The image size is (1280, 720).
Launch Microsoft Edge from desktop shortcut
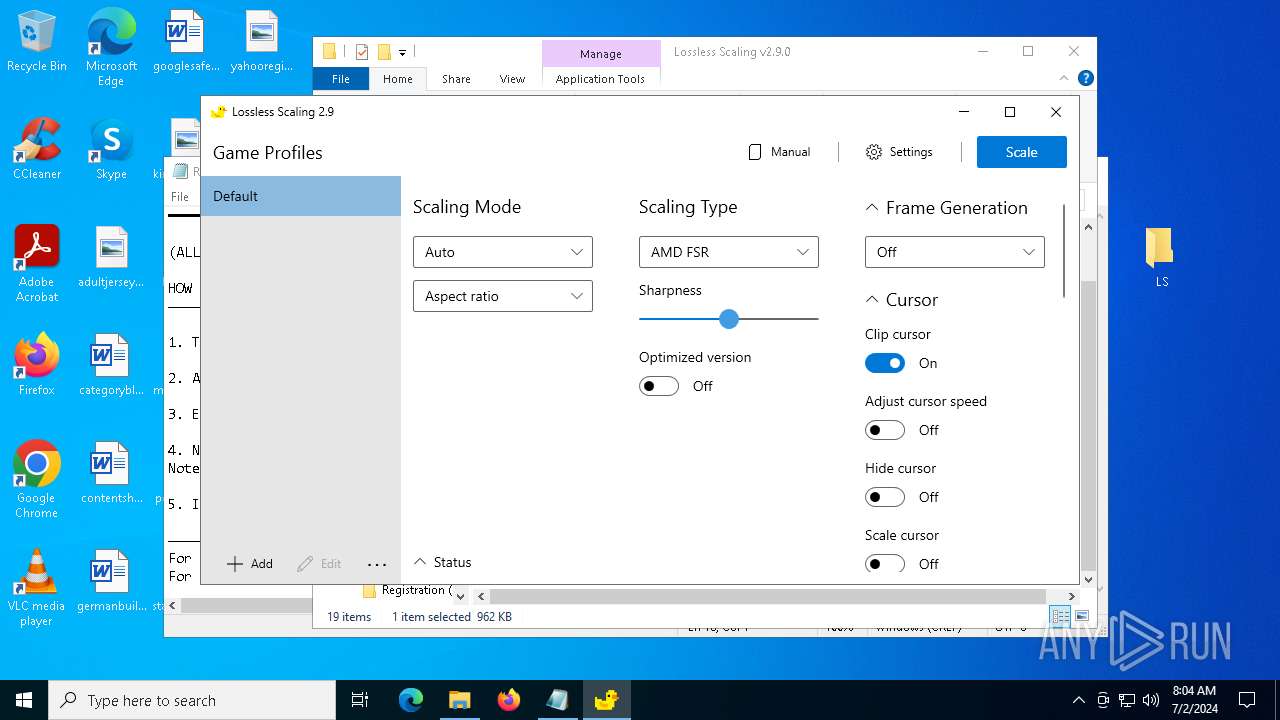point(111,48)
